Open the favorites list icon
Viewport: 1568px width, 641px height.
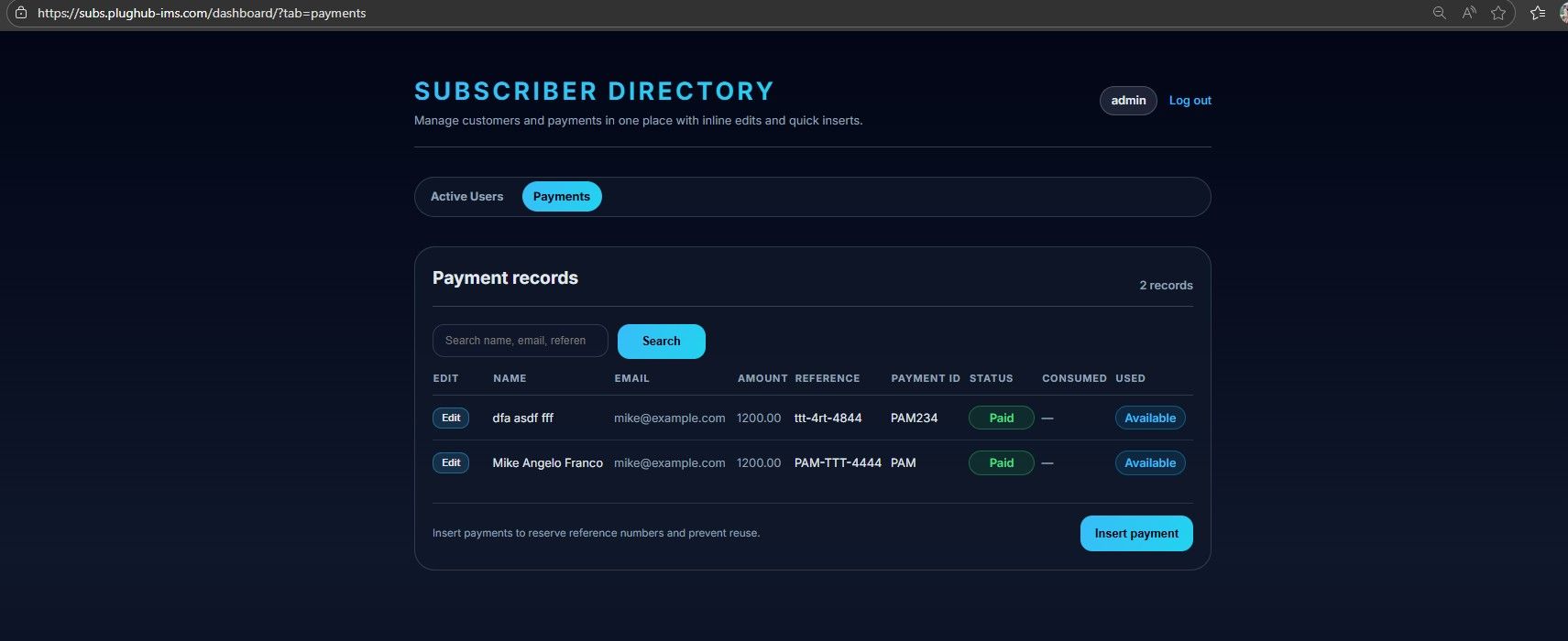point(1538,13)
